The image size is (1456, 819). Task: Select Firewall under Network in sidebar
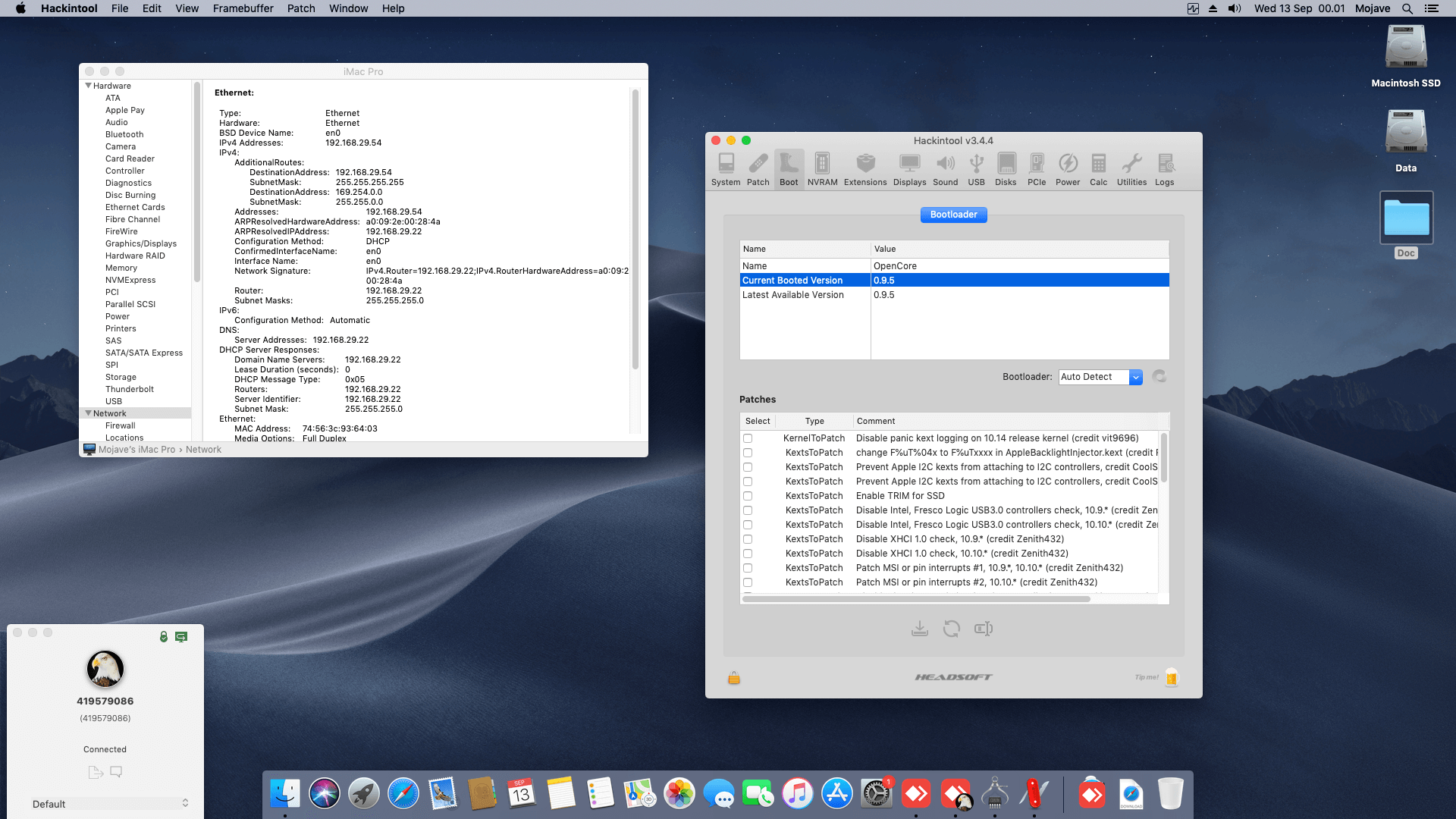(121, 425)
